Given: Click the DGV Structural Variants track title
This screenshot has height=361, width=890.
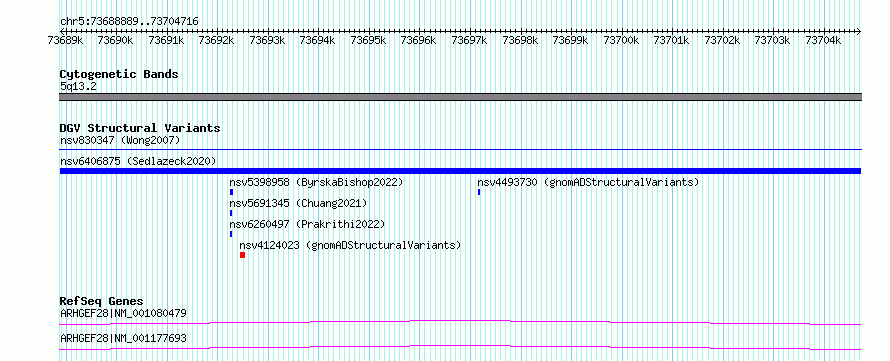Looking at the screenshot, I should tap(140, 128).
